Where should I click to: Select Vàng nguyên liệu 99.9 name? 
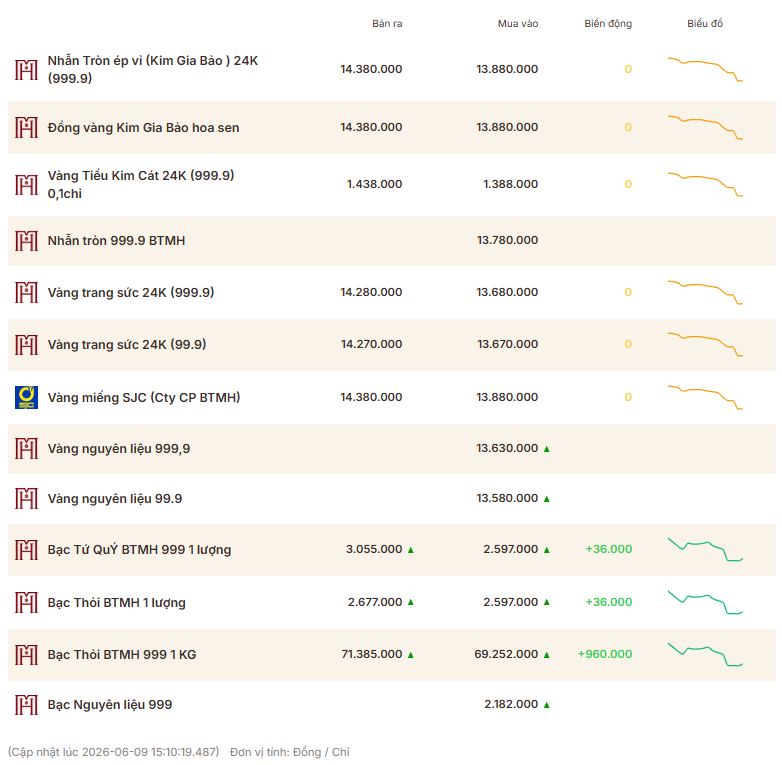(x=115, y=499)
